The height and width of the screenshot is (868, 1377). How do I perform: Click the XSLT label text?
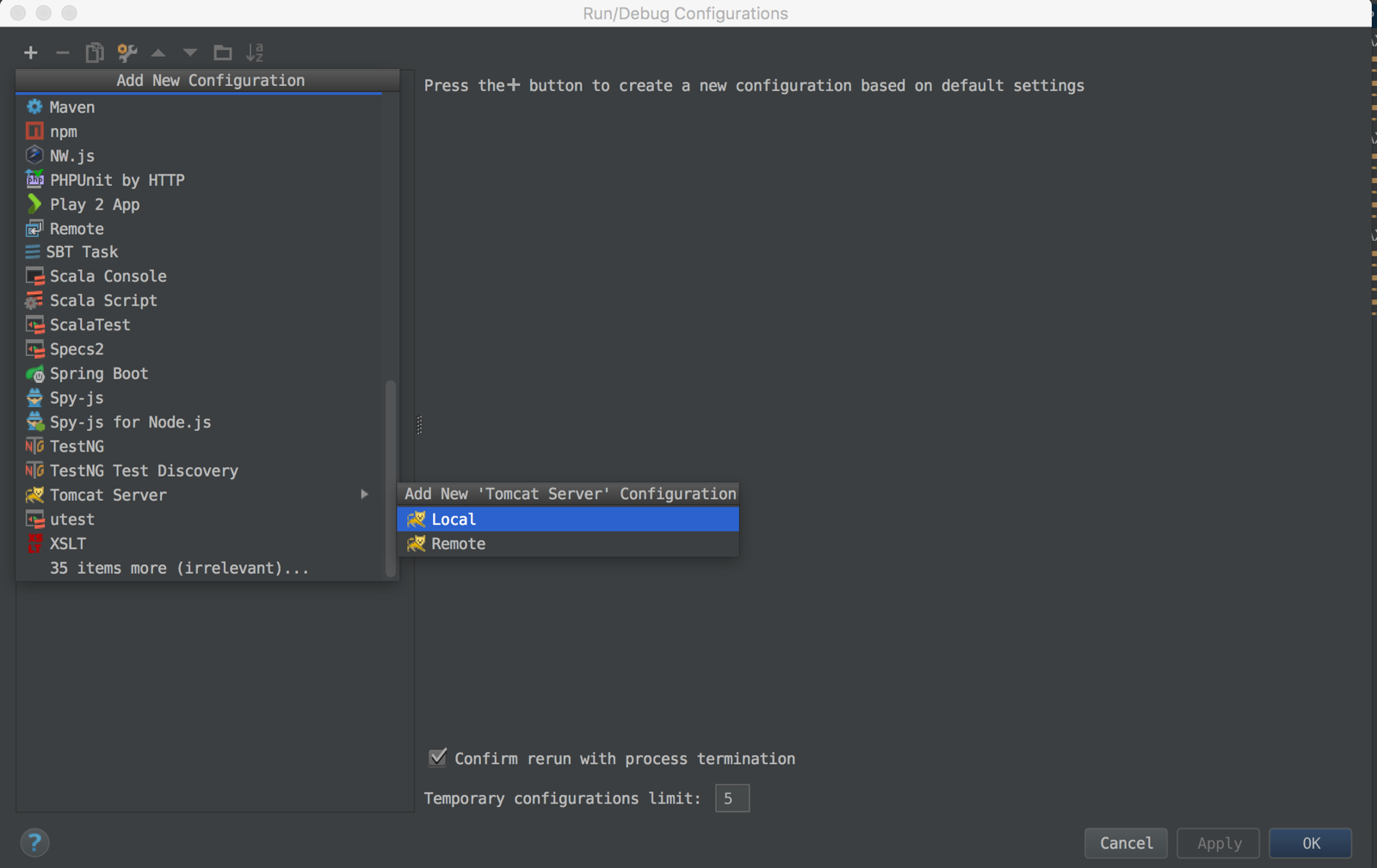pos(68,544)
